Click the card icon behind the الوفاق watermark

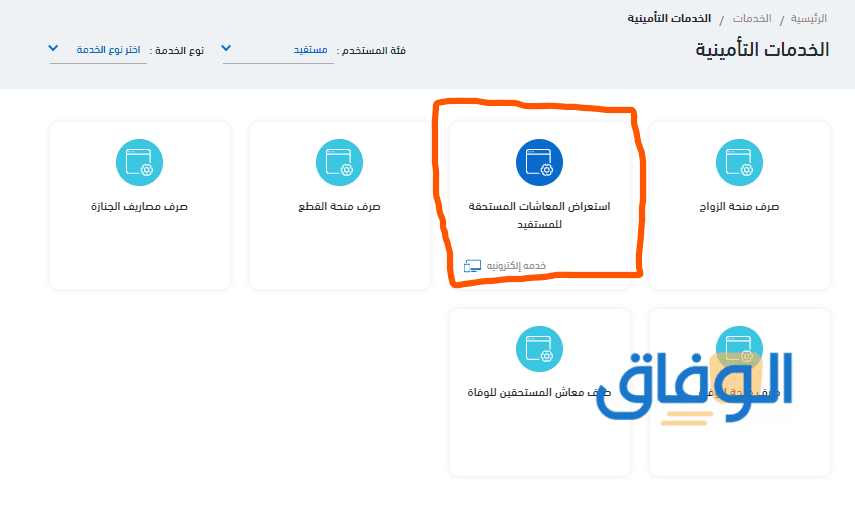click(739, 349)
